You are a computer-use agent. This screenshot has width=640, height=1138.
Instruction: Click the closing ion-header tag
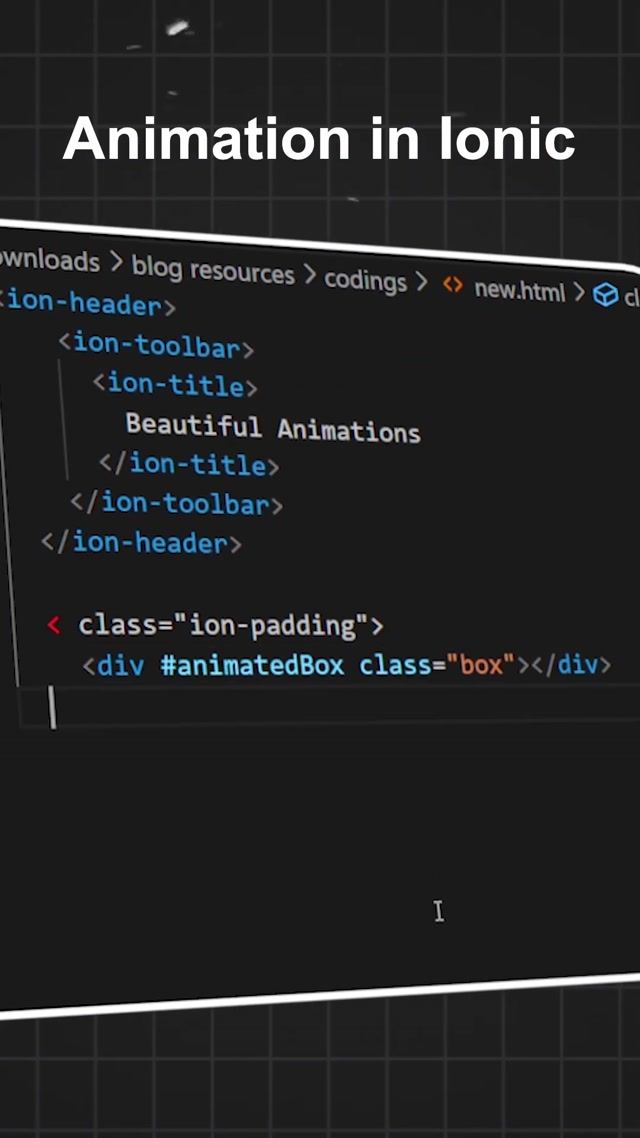(x=141, y=543)
